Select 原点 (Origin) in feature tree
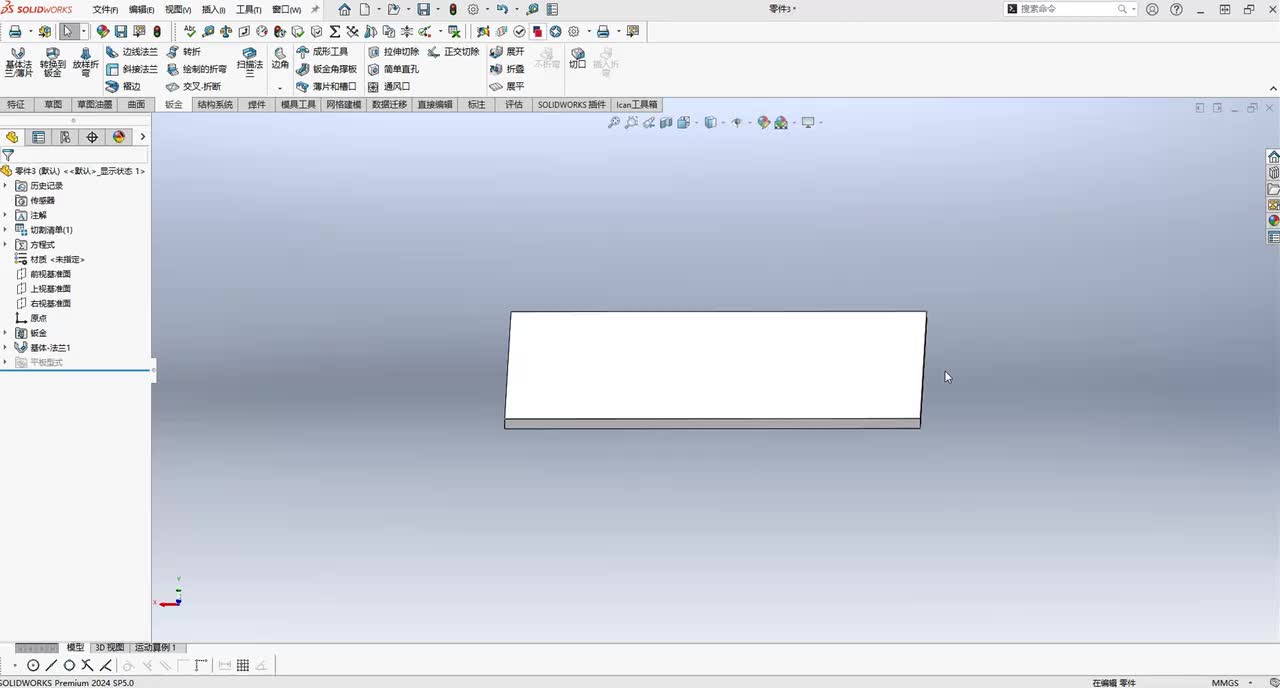This screenshot has height=688, width=1280. click(x=31, y=318)
